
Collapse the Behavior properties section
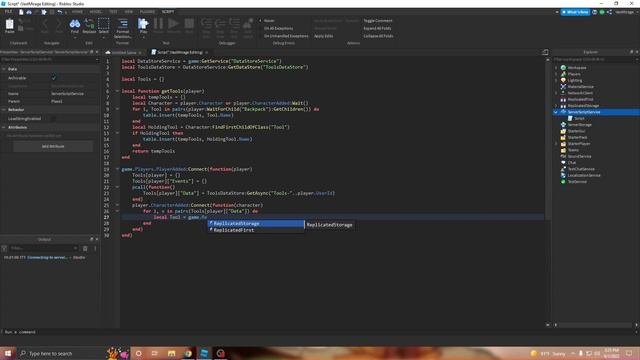click(4, 110)
